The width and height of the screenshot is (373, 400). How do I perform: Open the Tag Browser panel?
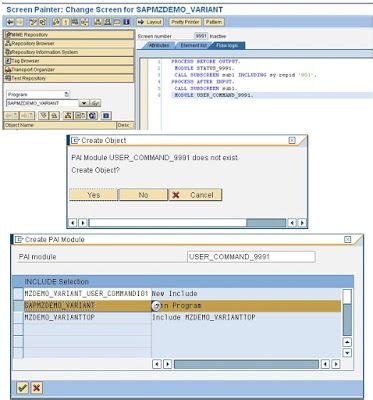(x=68, y=61)
